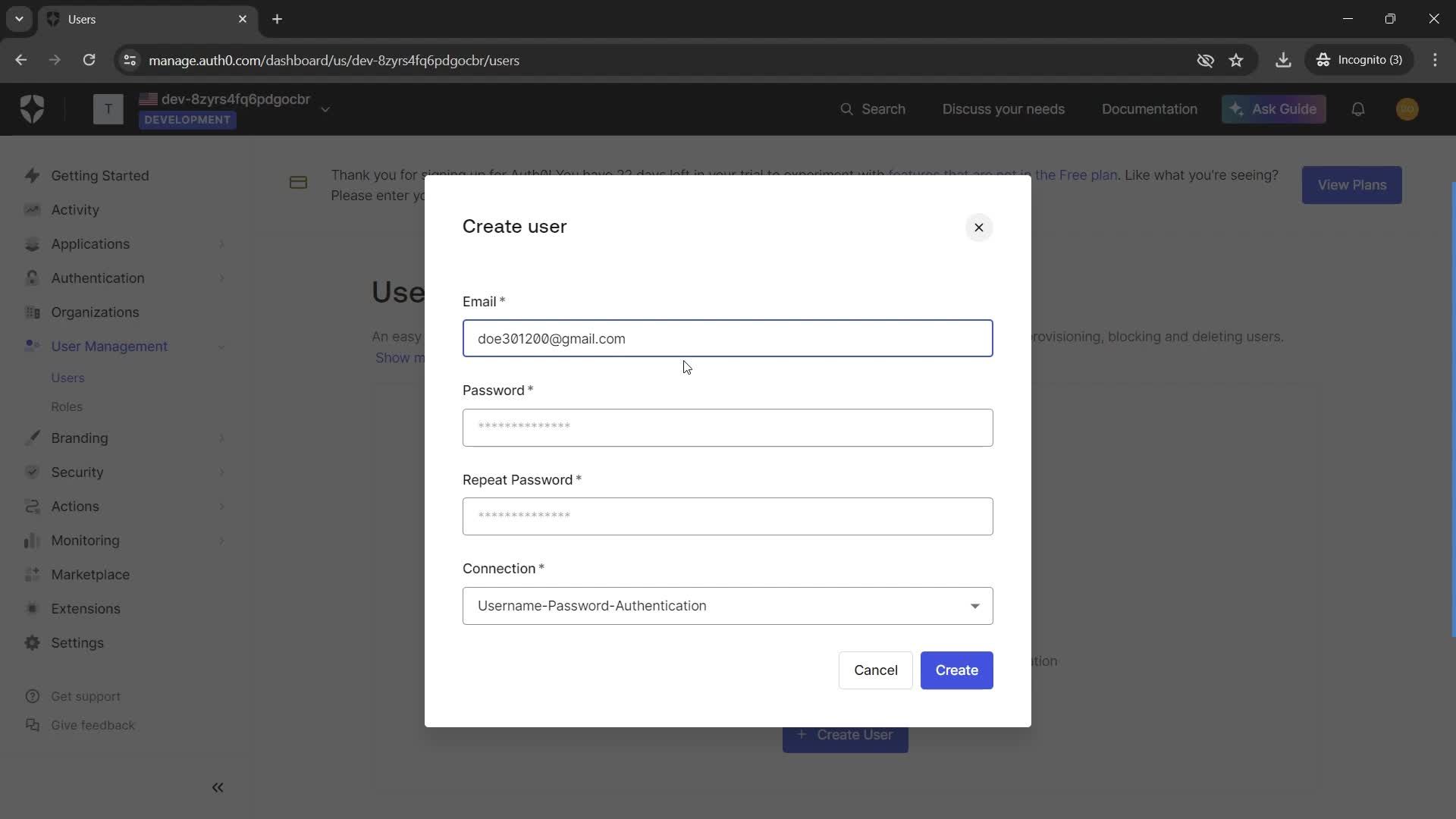
Task: Click Discuss your needs link
Action: click(x=1003, y=109)
